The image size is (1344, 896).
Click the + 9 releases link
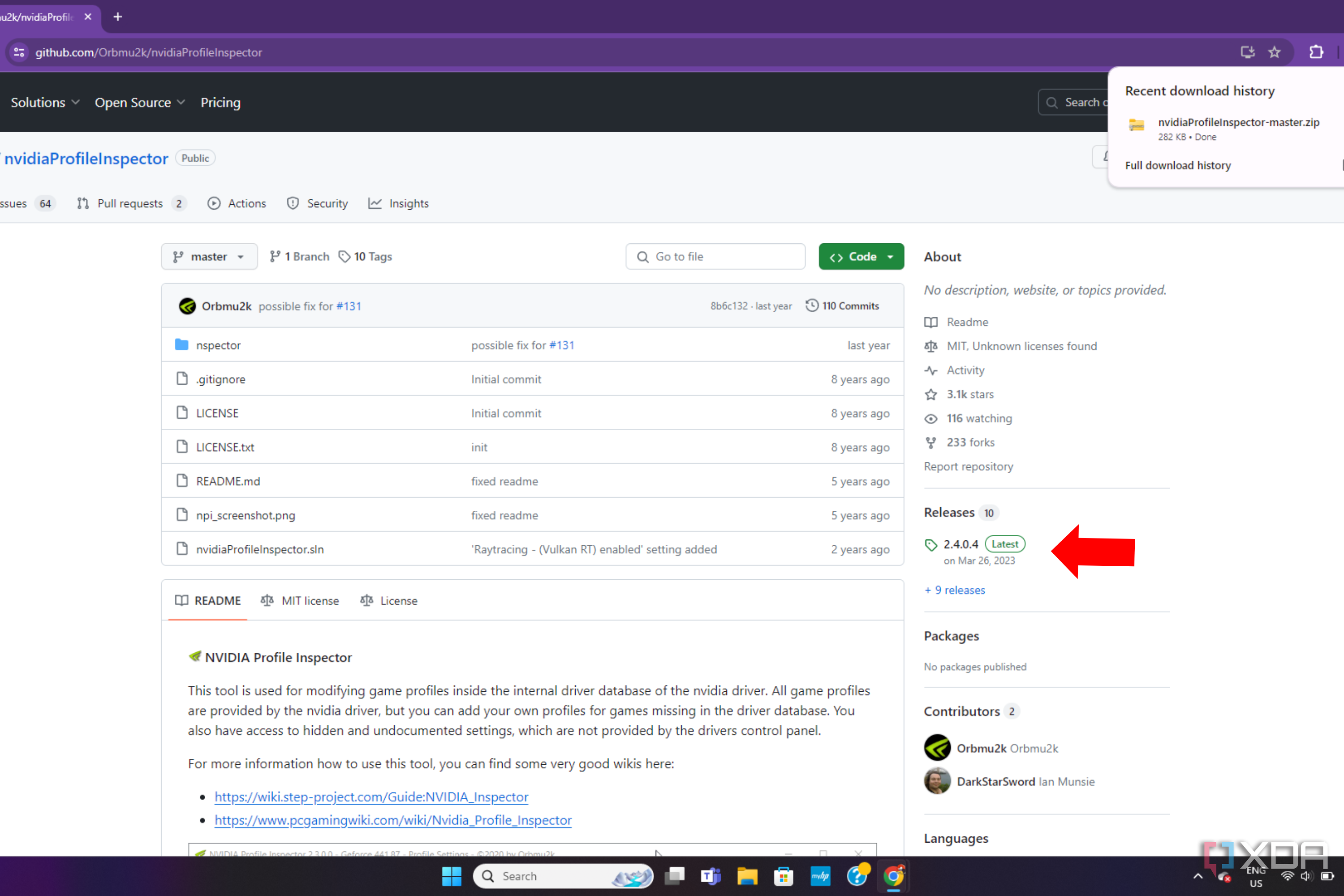click(954, 590)
